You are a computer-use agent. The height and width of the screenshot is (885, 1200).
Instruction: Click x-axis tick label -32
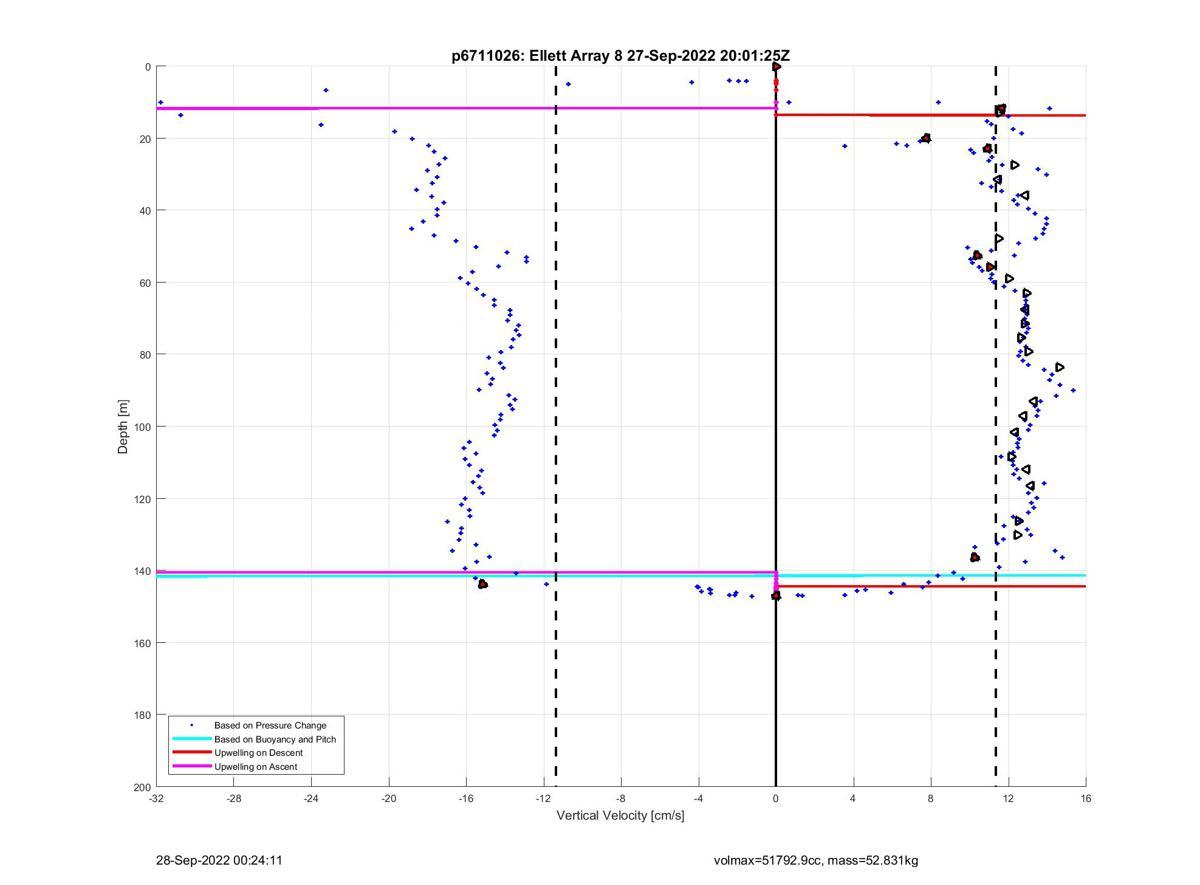156,798
